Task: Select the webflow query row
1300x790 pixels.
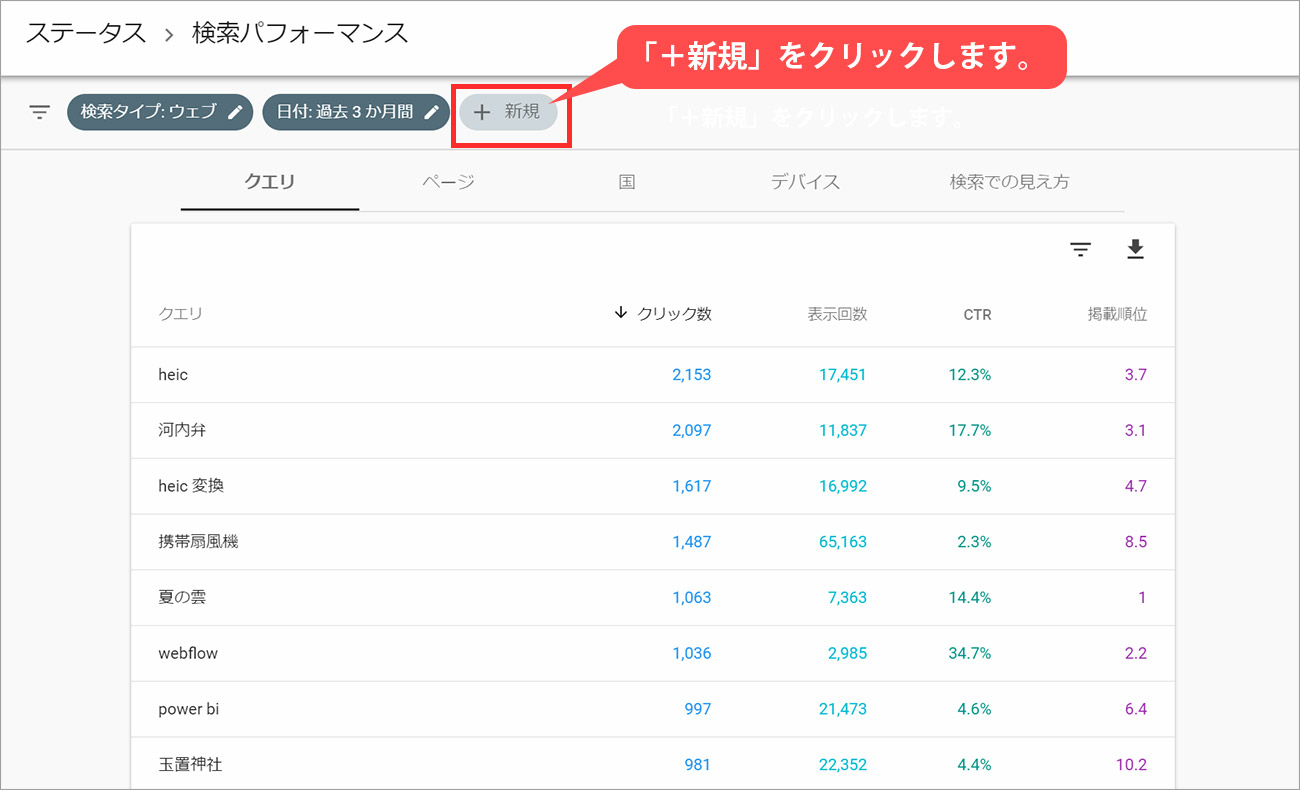Action: click(x=653, y=654)
